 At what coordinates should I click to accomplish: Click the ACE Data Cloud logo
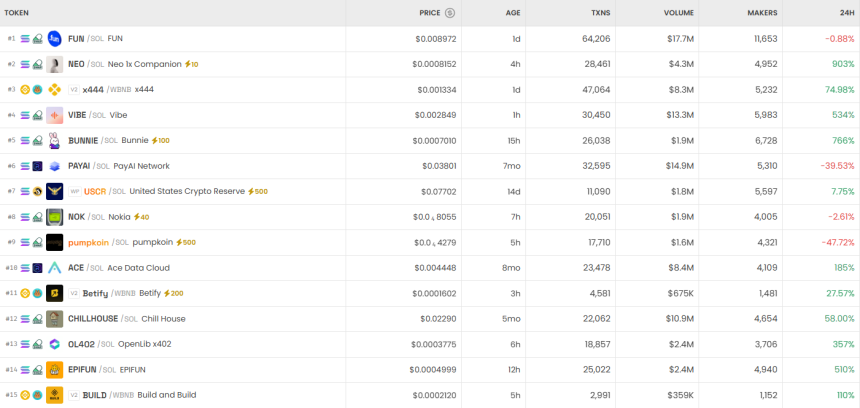54,268
